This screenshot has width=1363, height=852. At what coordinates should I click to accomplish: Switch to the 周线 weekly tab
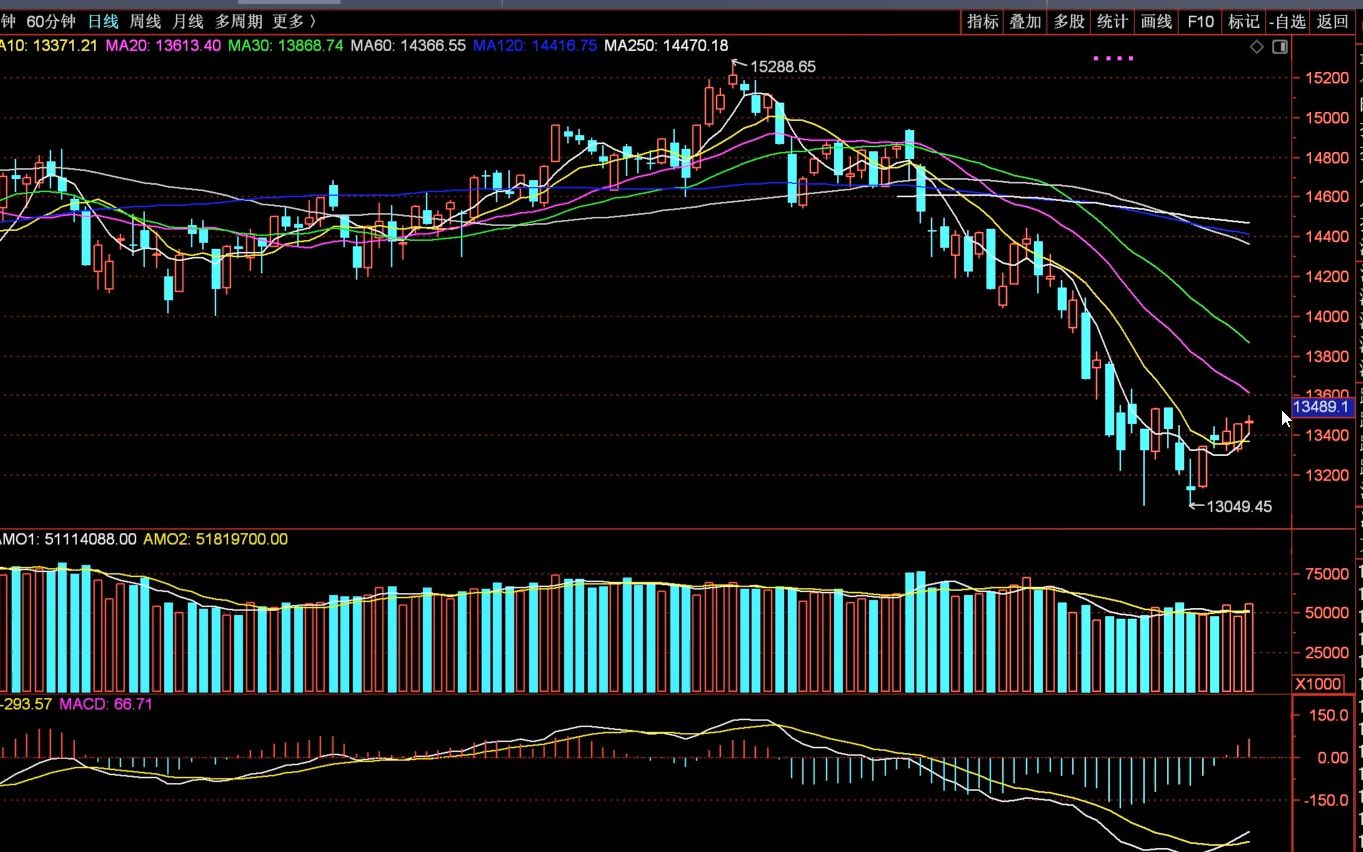[x=145, y=21]
